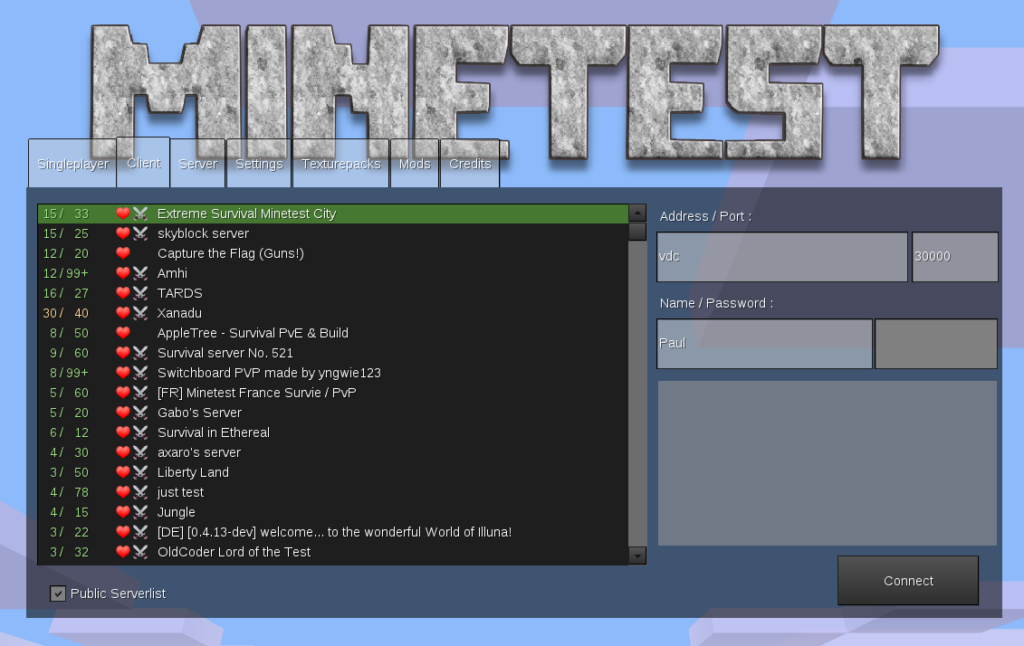Screen dimensions: 1024x646
Task: Click the swords icon on Liberty Land row
Action: [140, 472]
